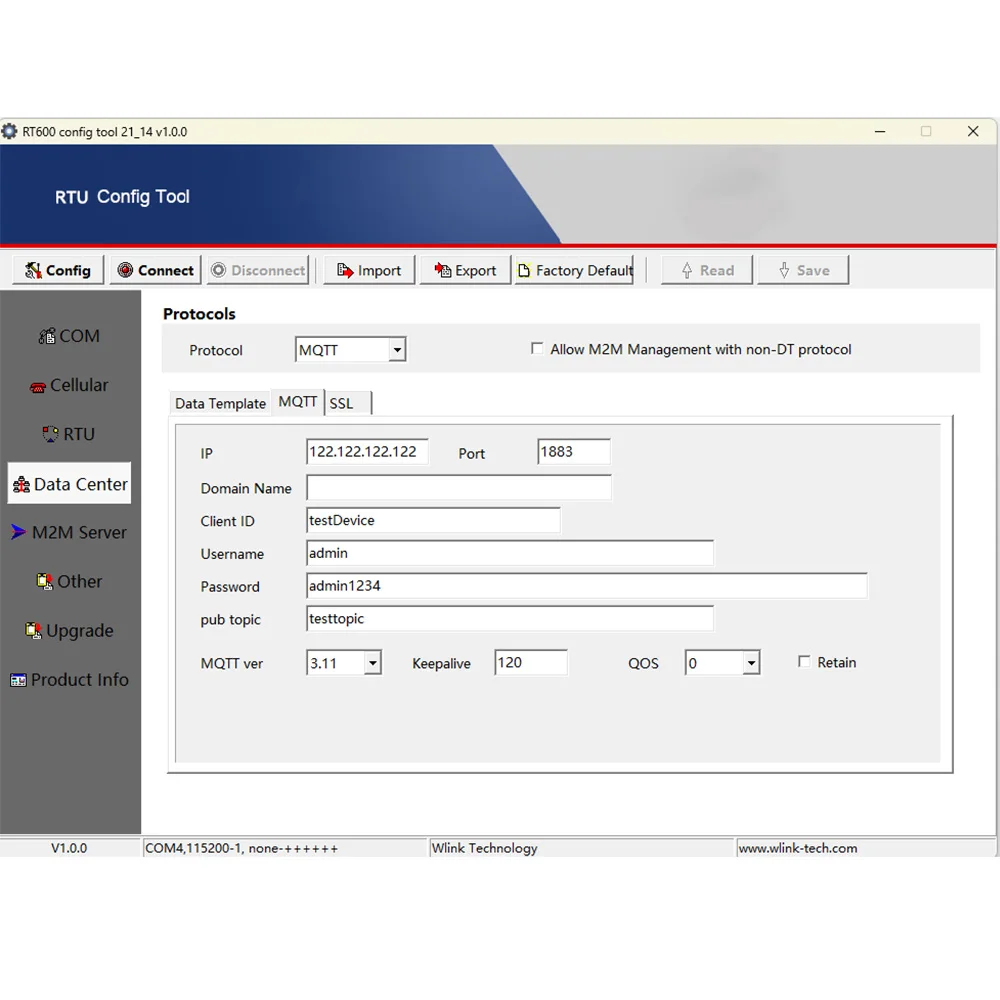Screen dimensions: 1000x1000
Task: Switch to the SSL tab
Action: (x=342, y=403)
